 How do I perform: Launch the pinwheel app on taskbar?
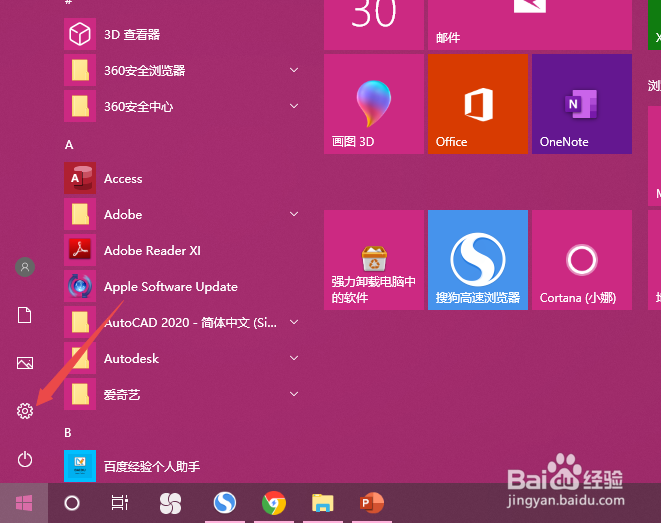(x=170, y=503)
